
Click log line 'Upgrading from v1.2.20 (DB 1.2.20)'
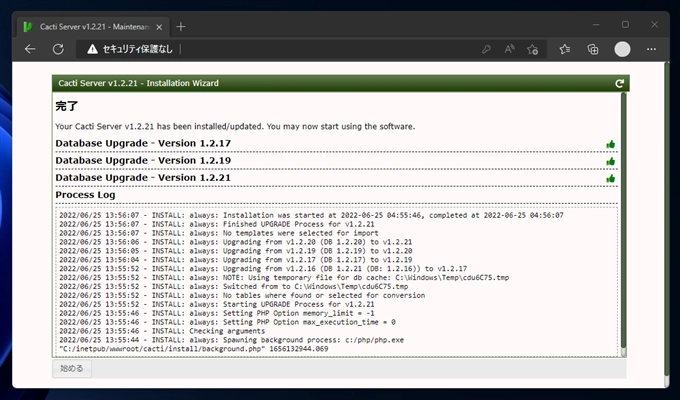235,242
